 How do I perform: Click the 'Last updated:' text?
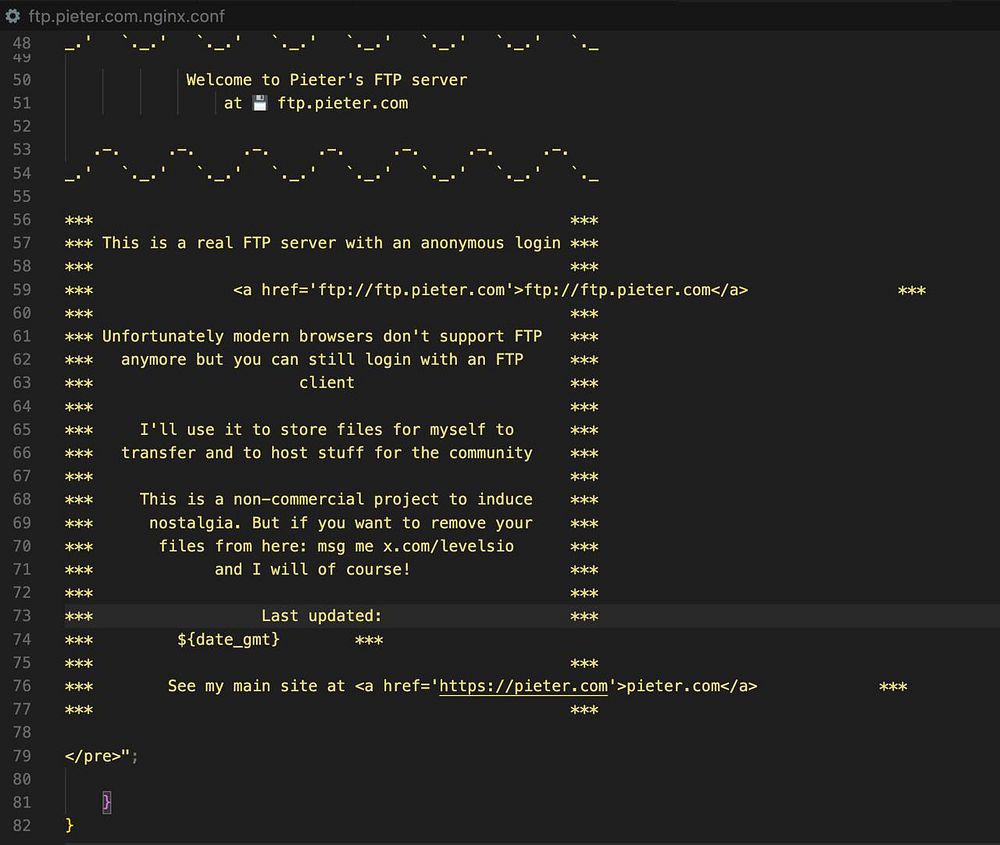pyautogui.click(x=321, y=616)
